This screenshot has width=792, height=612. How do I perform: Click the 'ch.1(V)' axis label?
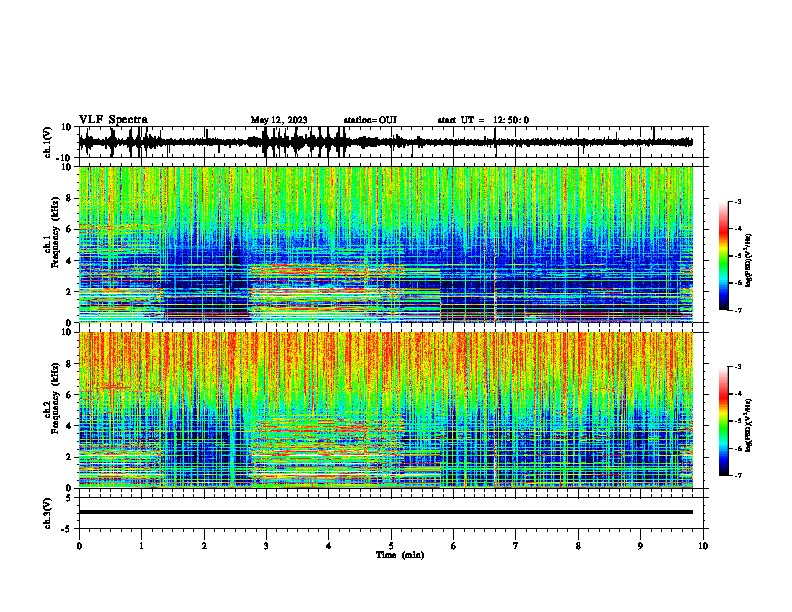[48, 142]
